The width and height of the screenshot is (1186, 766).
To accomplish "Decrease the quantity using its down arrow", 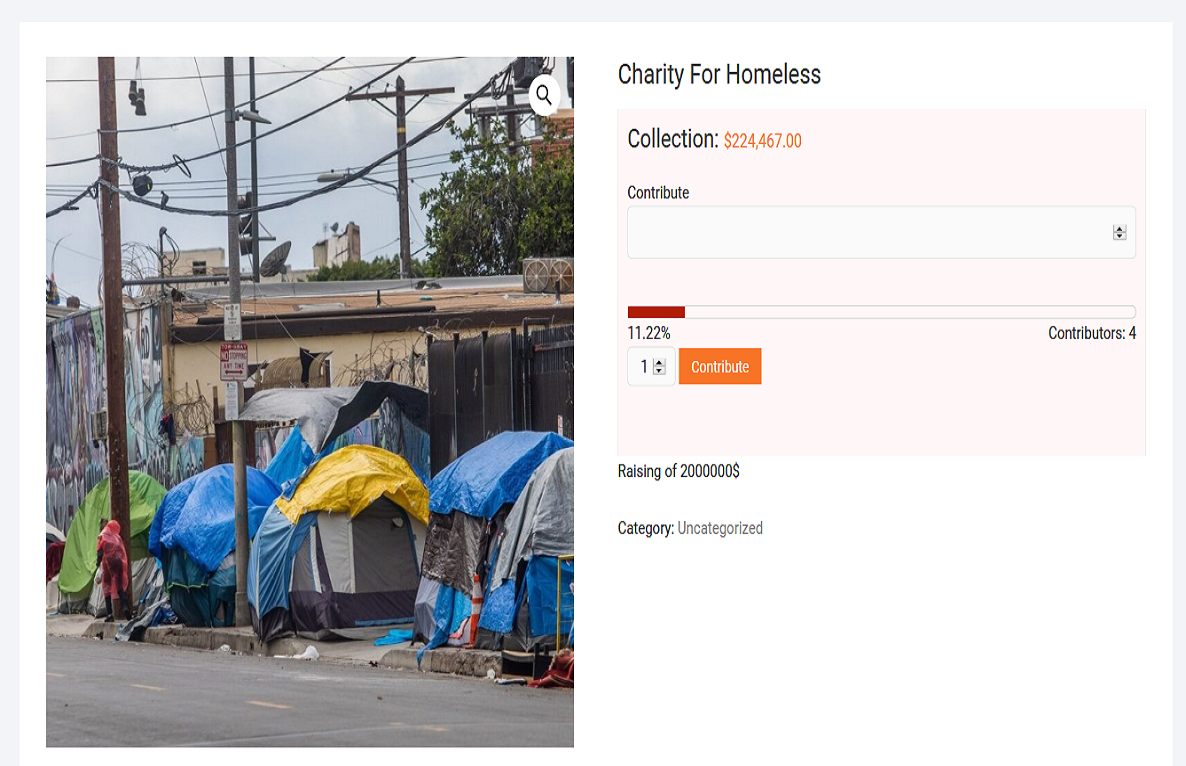I will [661, 371].
